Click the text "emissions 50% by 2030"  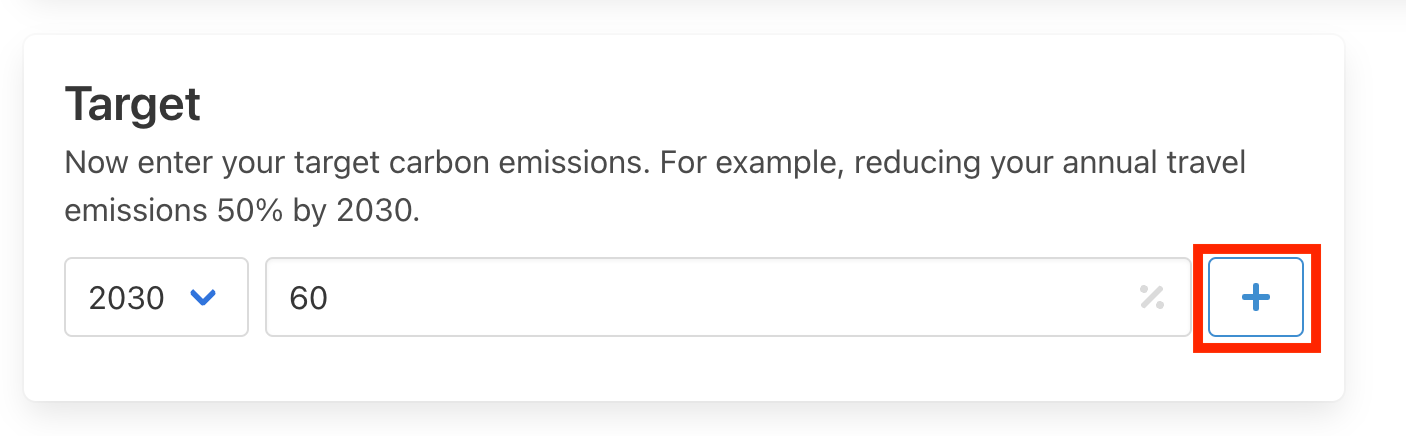(x=240, y=211)
